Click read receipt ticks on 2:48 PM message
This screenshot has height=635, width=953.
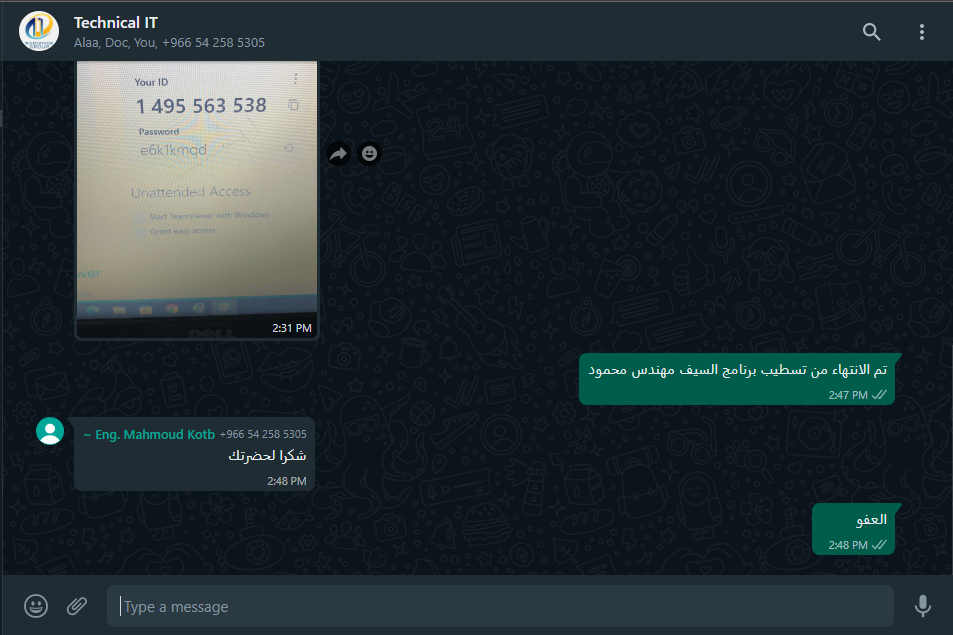[x=879, y=545]
